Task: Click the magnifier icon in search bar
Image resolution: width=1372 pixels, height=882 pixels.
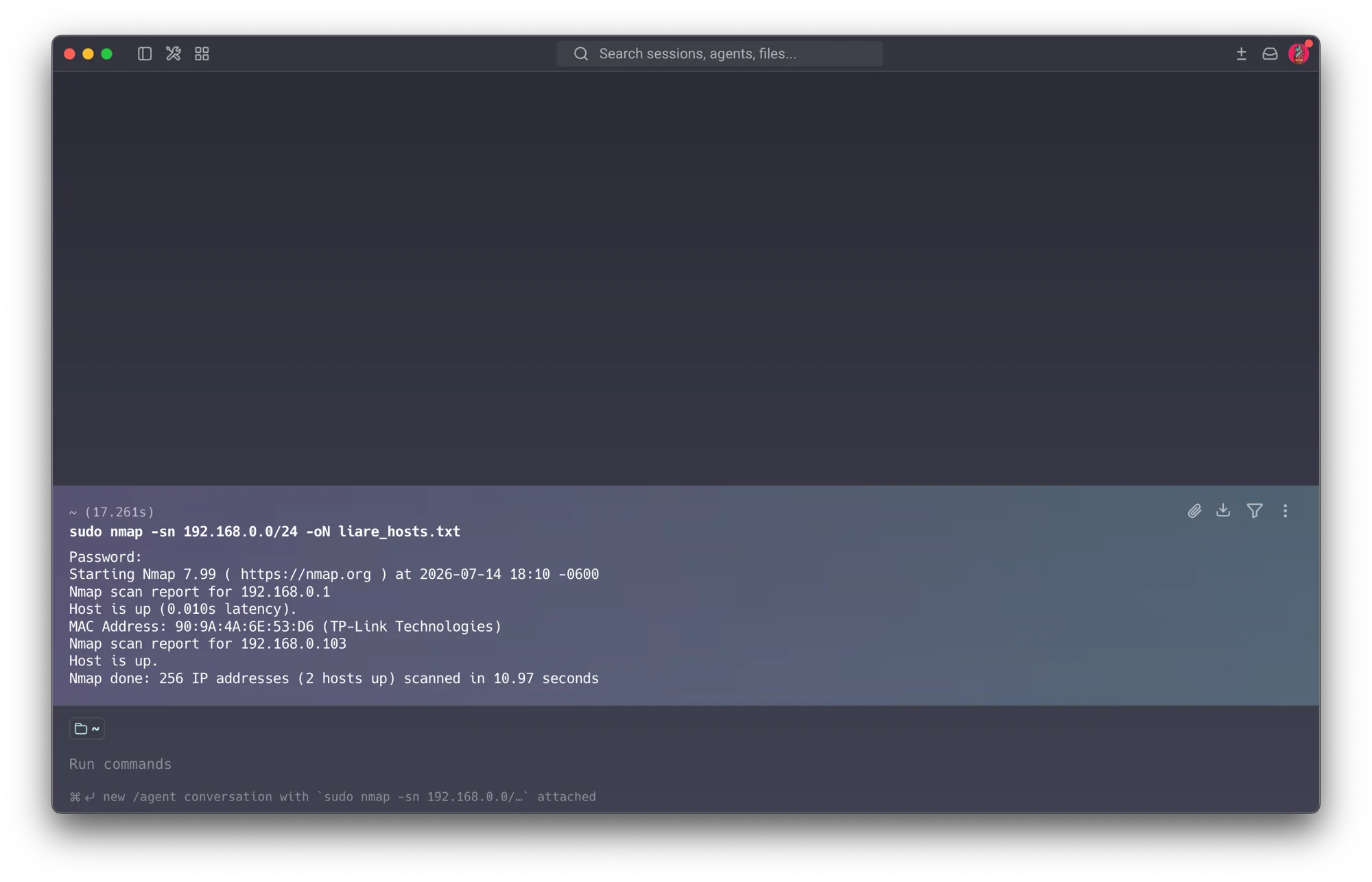Action: [581, 53]
